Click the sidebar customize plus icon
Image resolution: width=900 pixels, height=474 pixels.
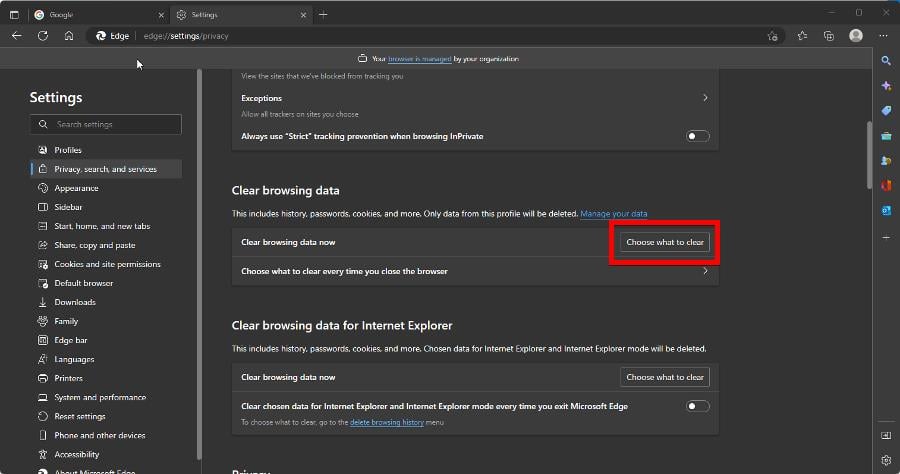pos(886,237)
